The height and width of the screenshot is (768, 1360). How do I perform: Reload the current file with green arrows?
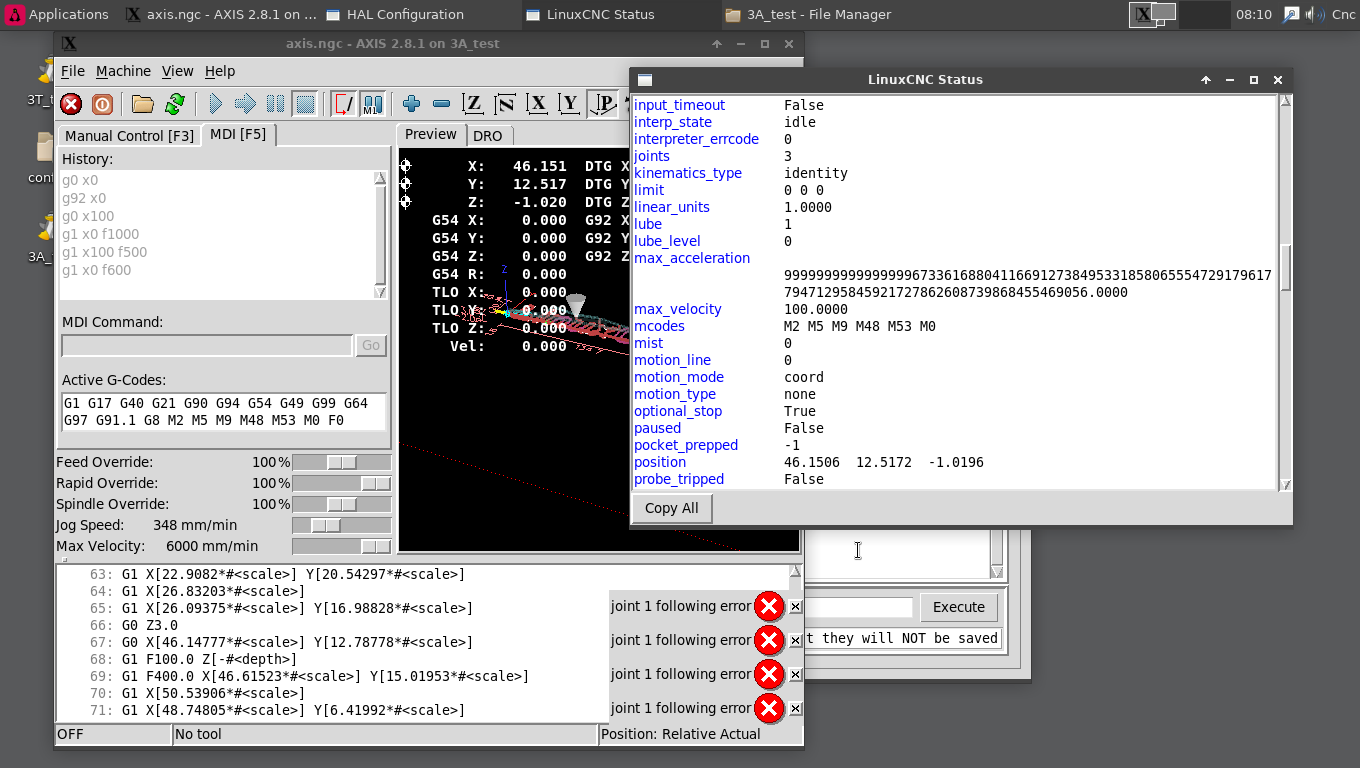point(175,104)
